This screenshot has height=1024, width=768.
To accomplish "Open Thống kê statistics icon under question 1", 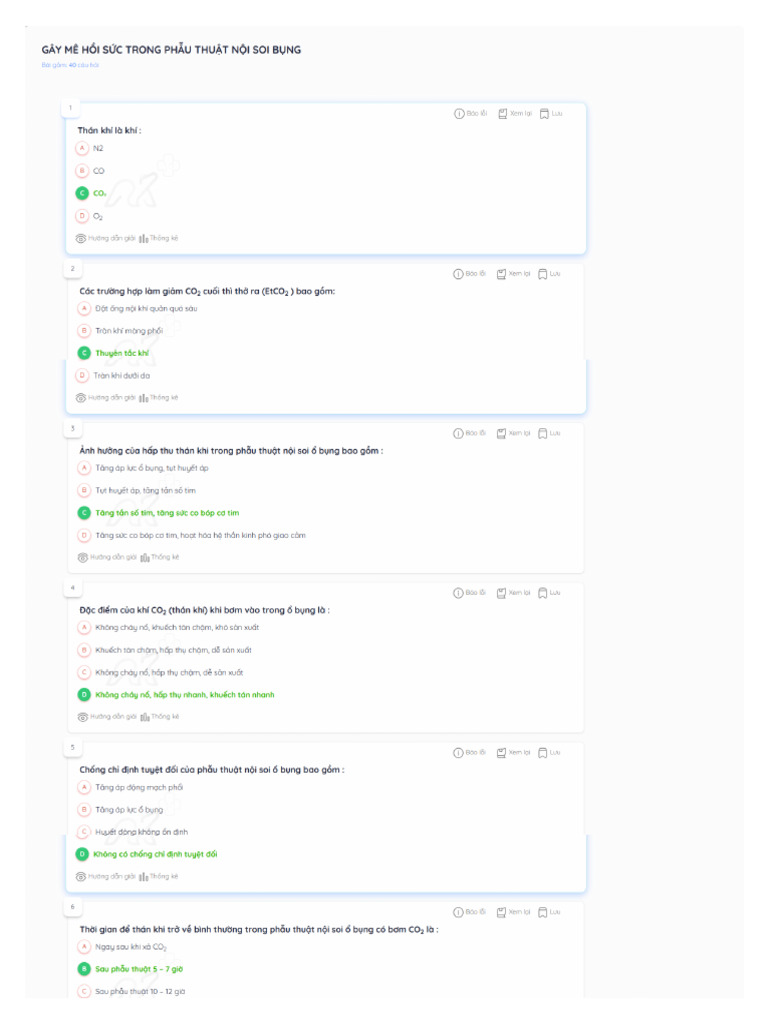I will pos(144,238).
